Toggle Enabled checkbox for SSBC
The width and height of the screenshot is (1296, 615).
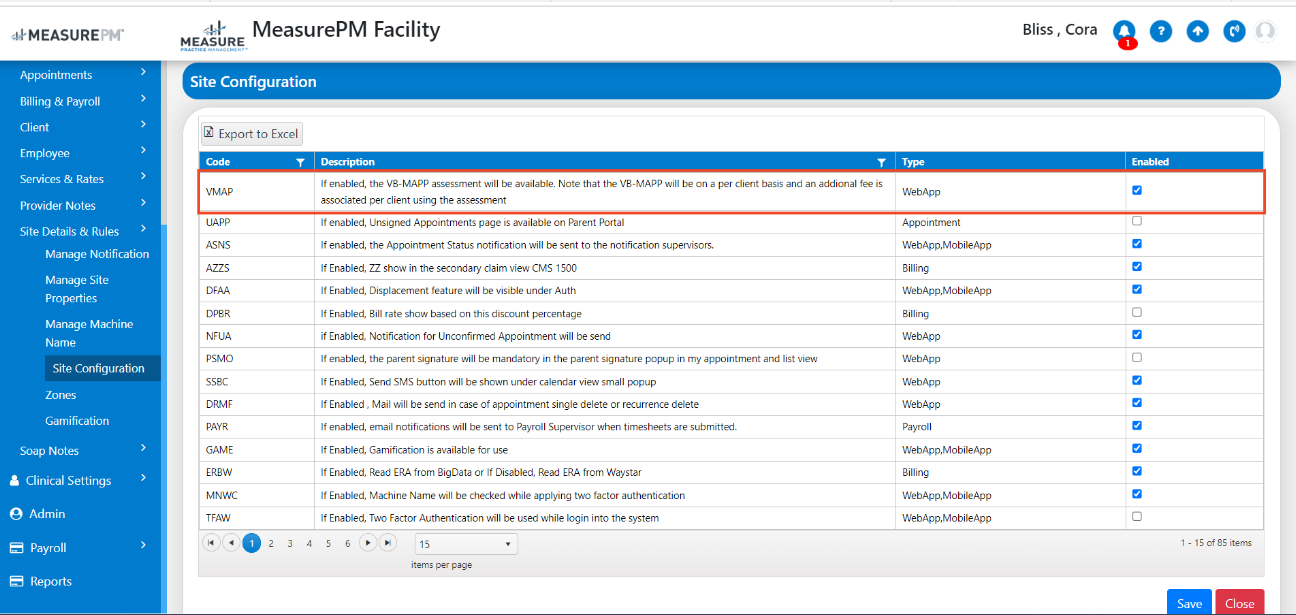tap(1137, 380)
